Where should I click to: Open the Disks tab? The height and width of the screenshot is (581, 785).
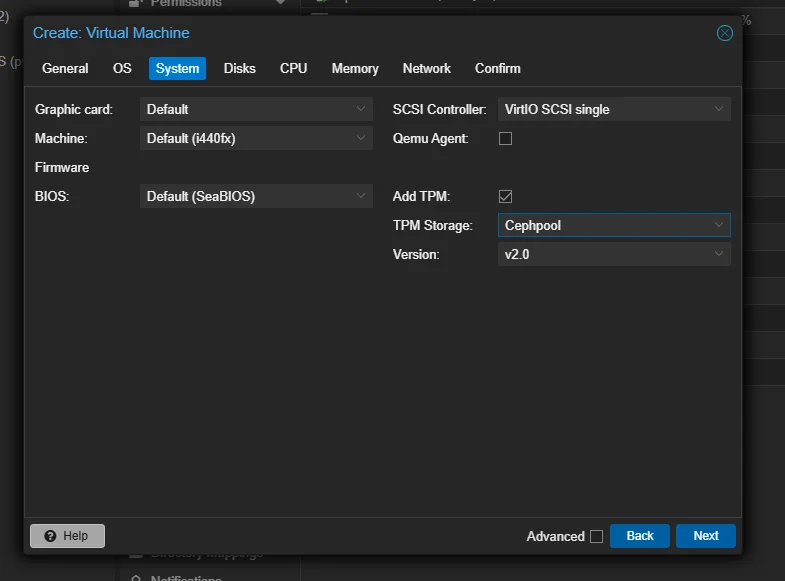[x=239, y=69]
